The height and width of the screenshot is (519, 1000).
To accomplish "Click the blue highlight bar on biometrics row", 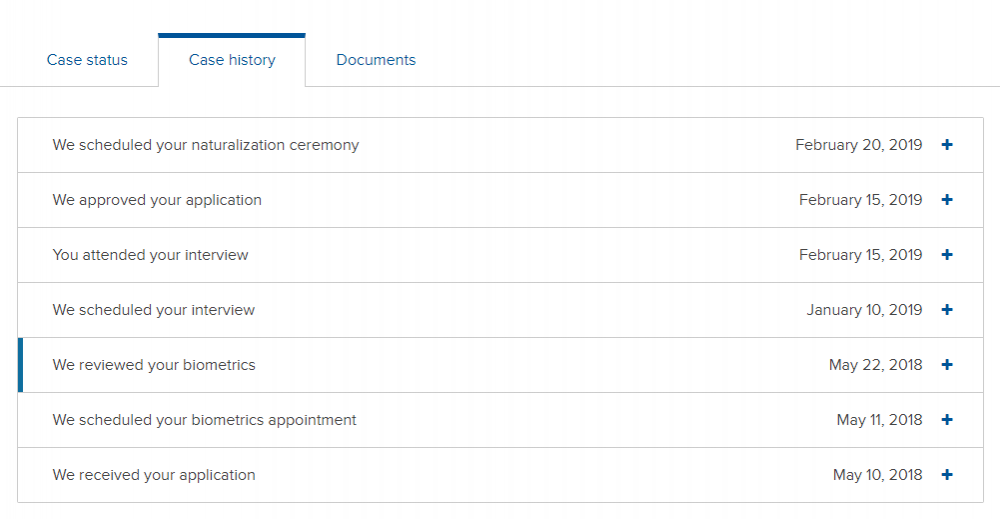I will [20, 365].
